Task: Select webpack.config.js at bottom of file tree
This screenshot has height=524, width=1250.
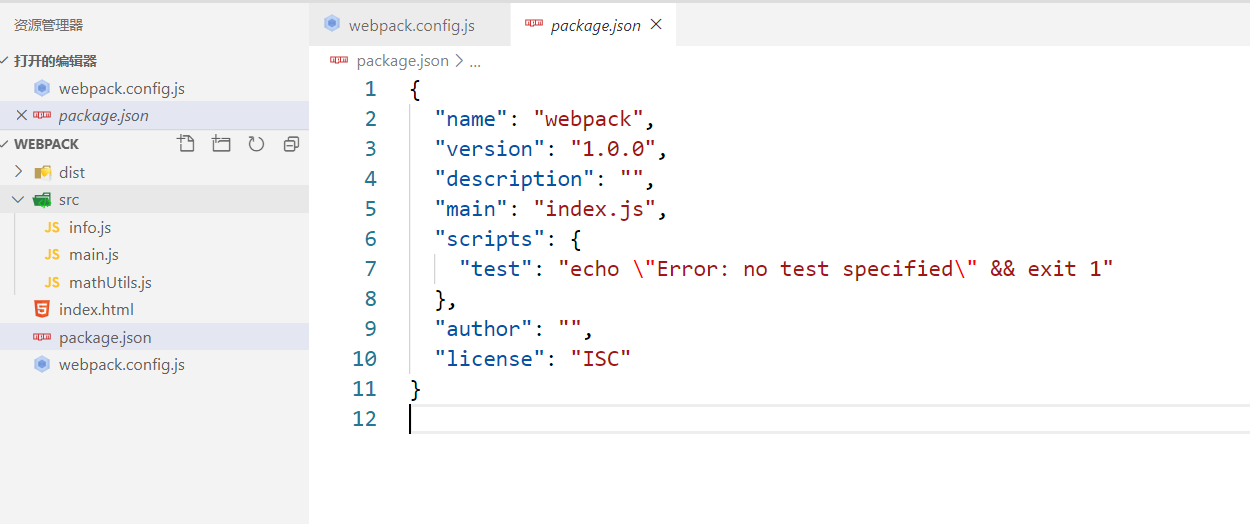Action: click(121, 365)
